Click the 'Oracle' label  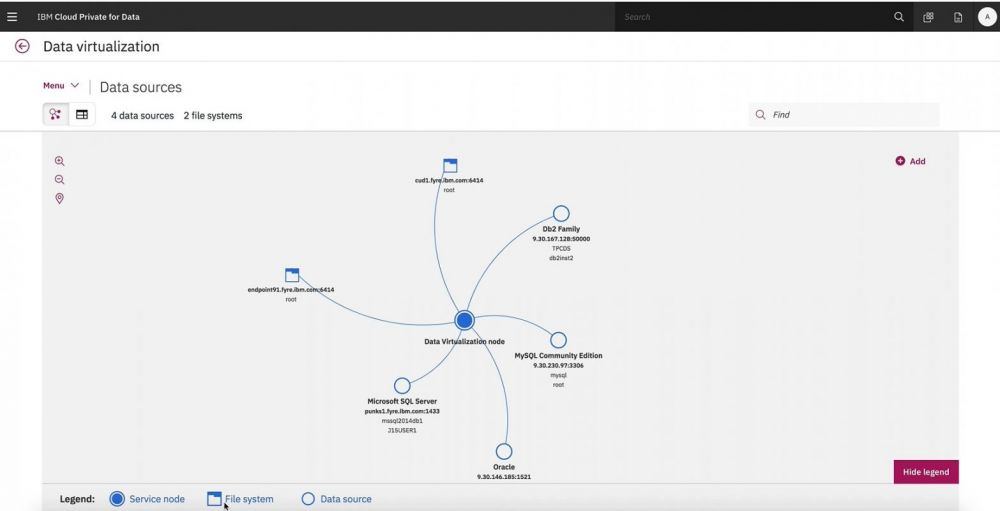pos(504,467)
